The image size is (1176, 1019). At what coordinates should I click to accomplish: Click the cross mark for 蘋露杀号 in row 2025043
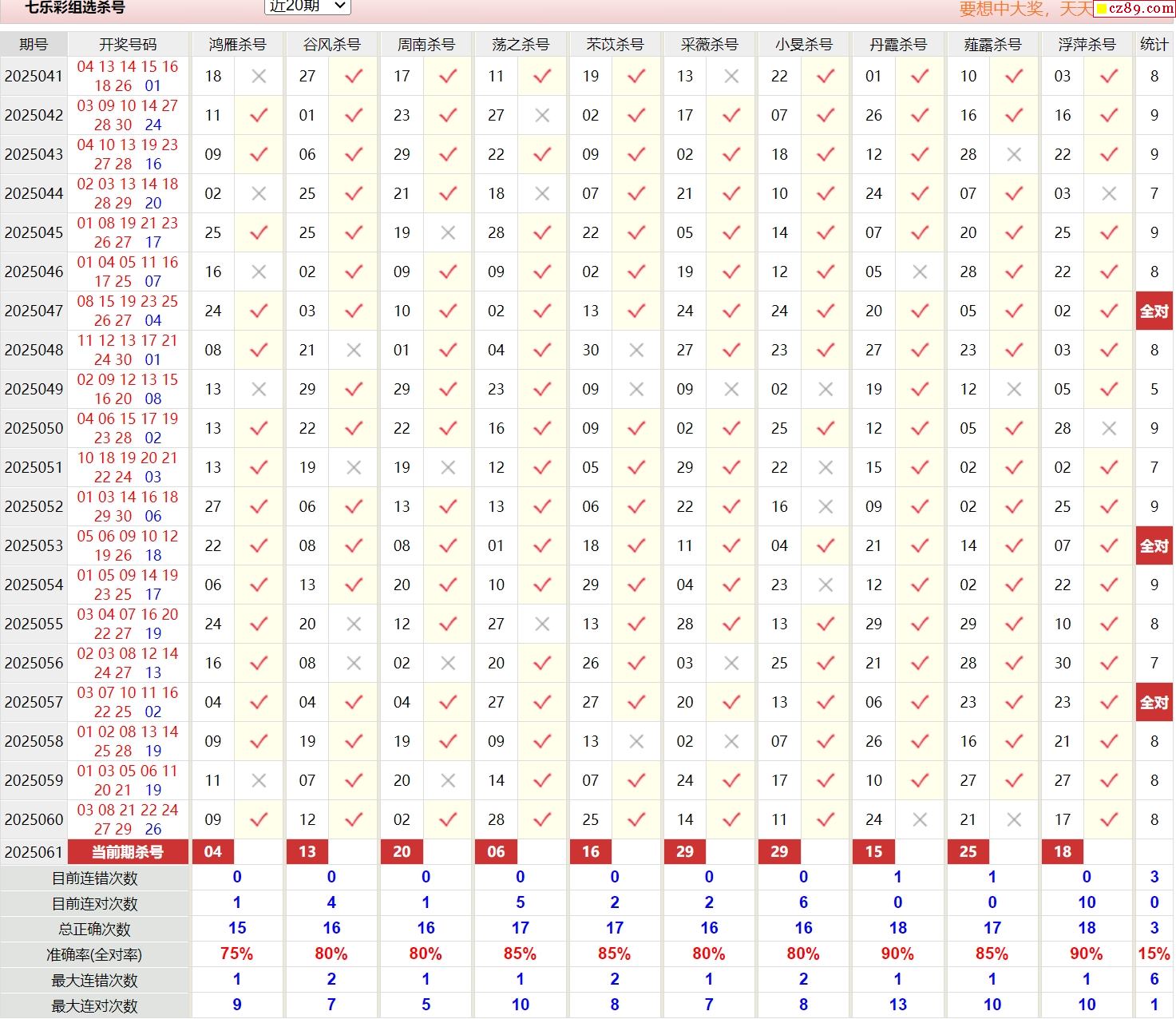pyautogui.click(x=1014, y=155)
